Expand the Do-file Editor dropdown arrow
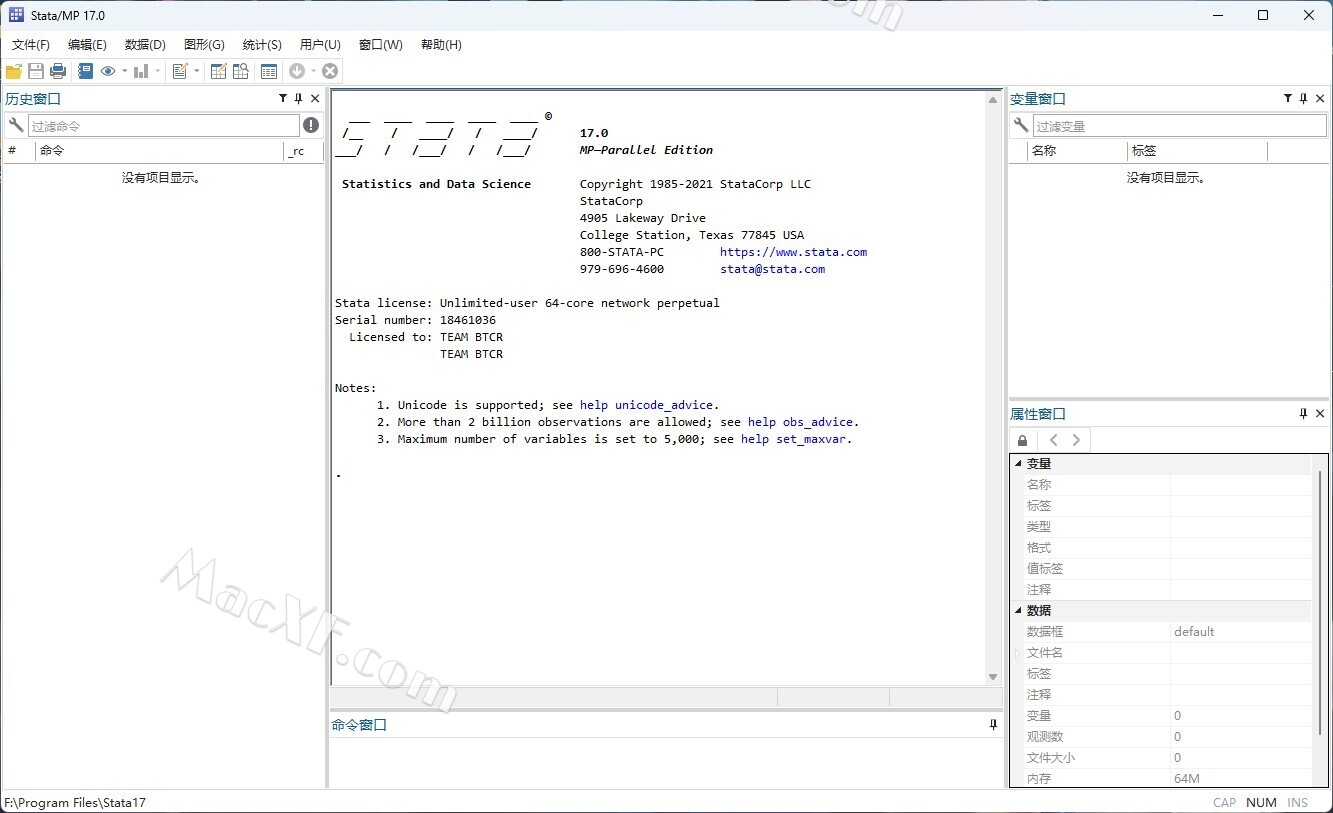Image resolution: width=1333 pixels, height=813 pixels. coord(196,71)
